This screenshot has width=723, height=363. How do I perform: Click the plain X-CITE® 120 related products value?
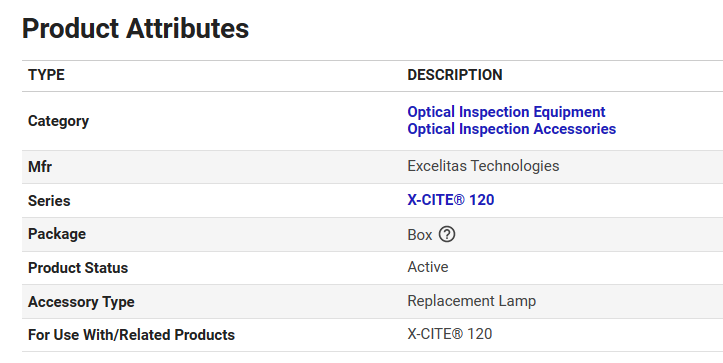pos(450,334)
